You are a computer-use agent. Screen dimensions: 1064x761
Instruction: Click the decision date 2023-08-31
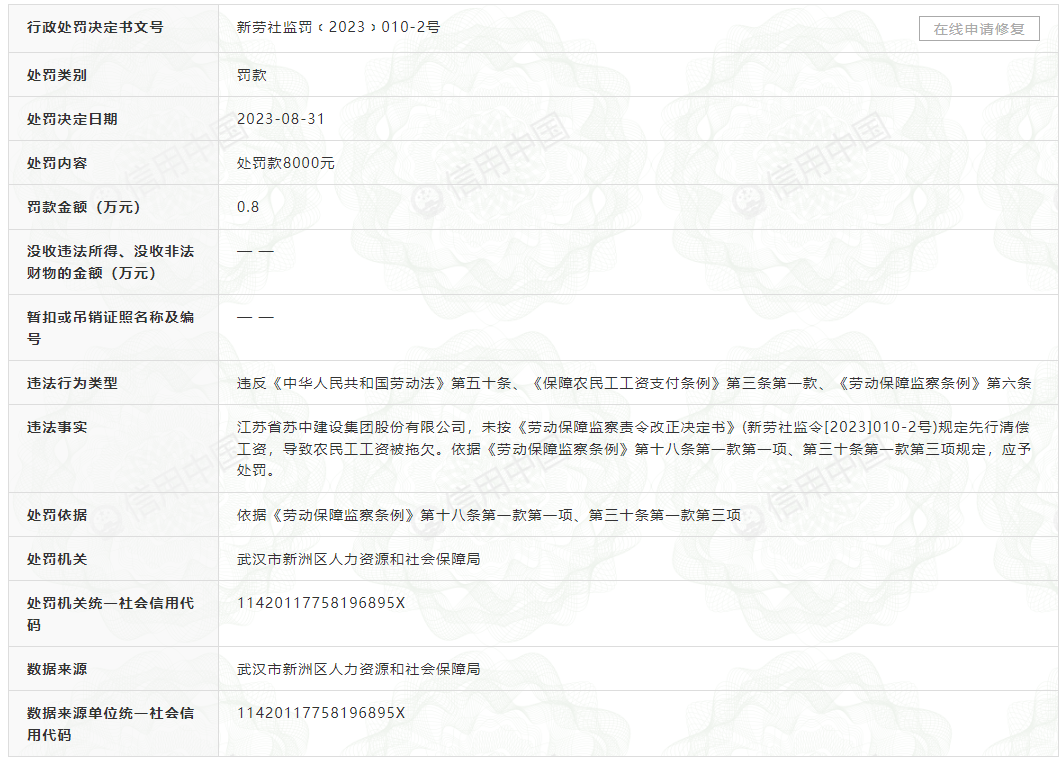click(x=281, y=119)
